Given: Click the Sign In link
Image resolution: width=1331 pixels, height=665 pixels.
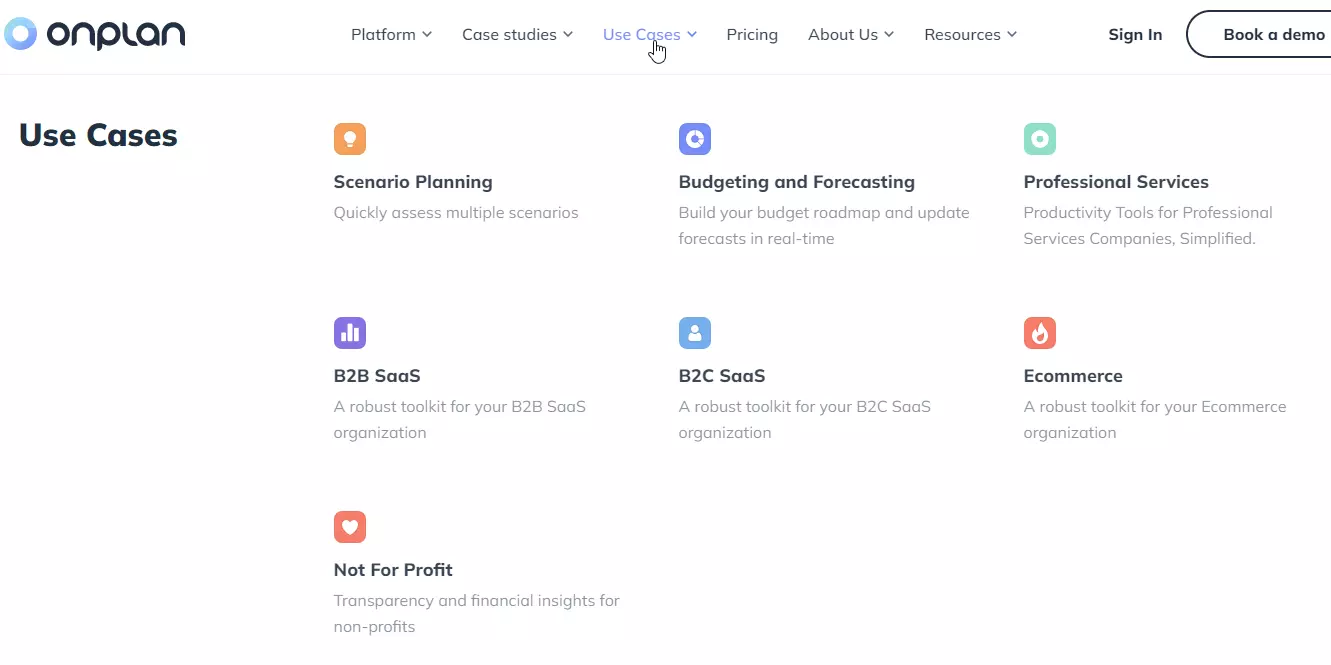Looking at the screenshot, I should click(1135, 34).
